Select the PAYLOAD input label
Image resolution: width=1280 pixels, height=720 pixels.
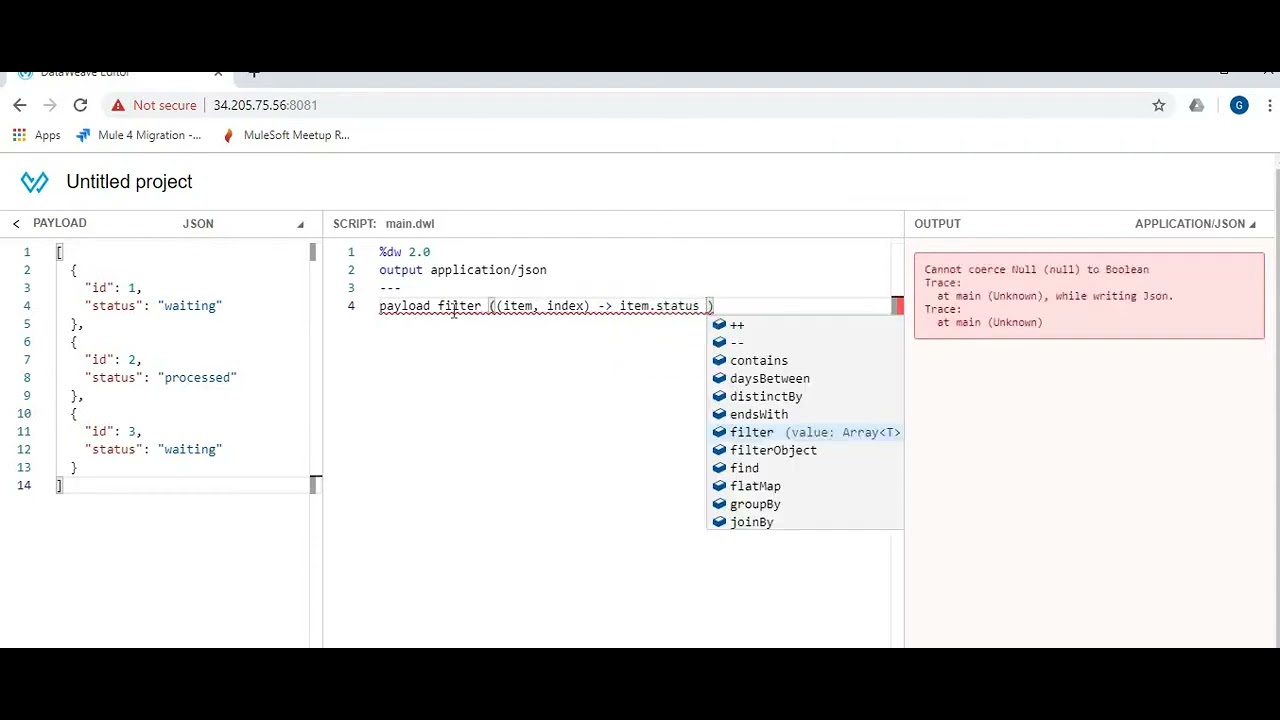pyautogui.click(x=60, y=223)
